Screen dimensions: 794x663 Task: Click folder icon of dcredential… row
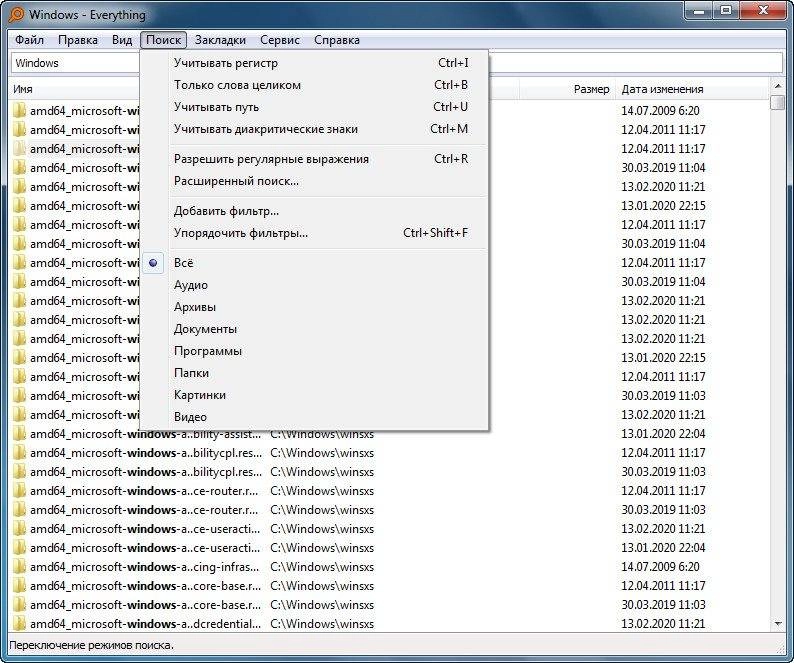tap(19, 624)
